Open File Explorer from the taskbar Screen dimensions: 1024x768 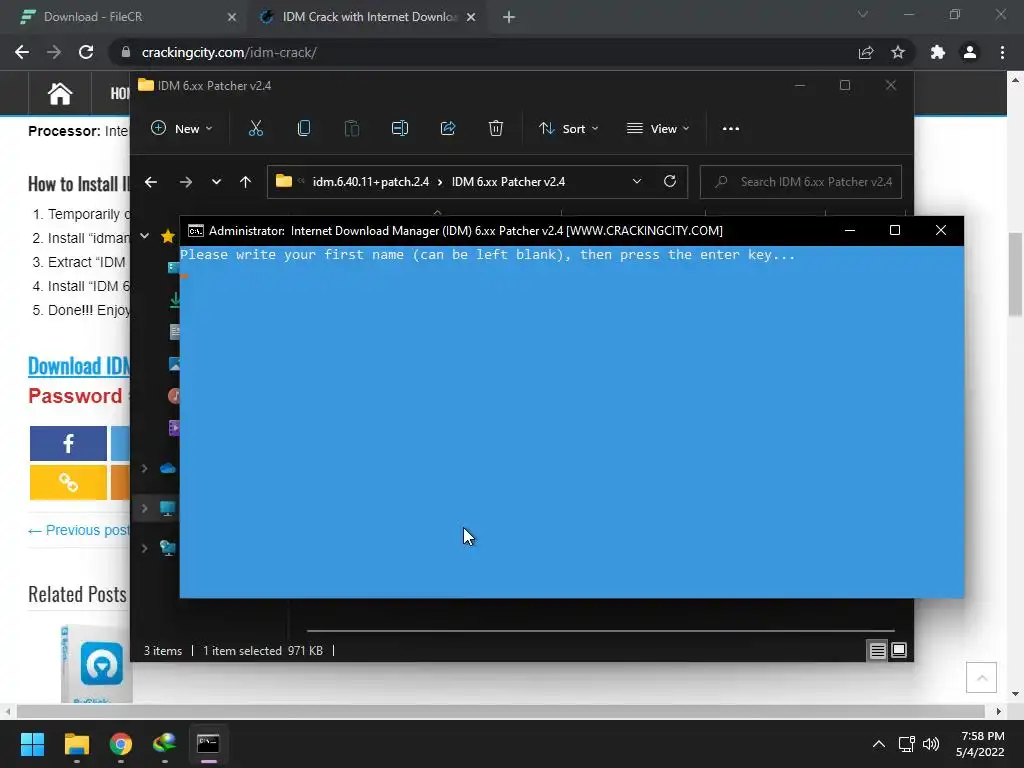point(76,744)
